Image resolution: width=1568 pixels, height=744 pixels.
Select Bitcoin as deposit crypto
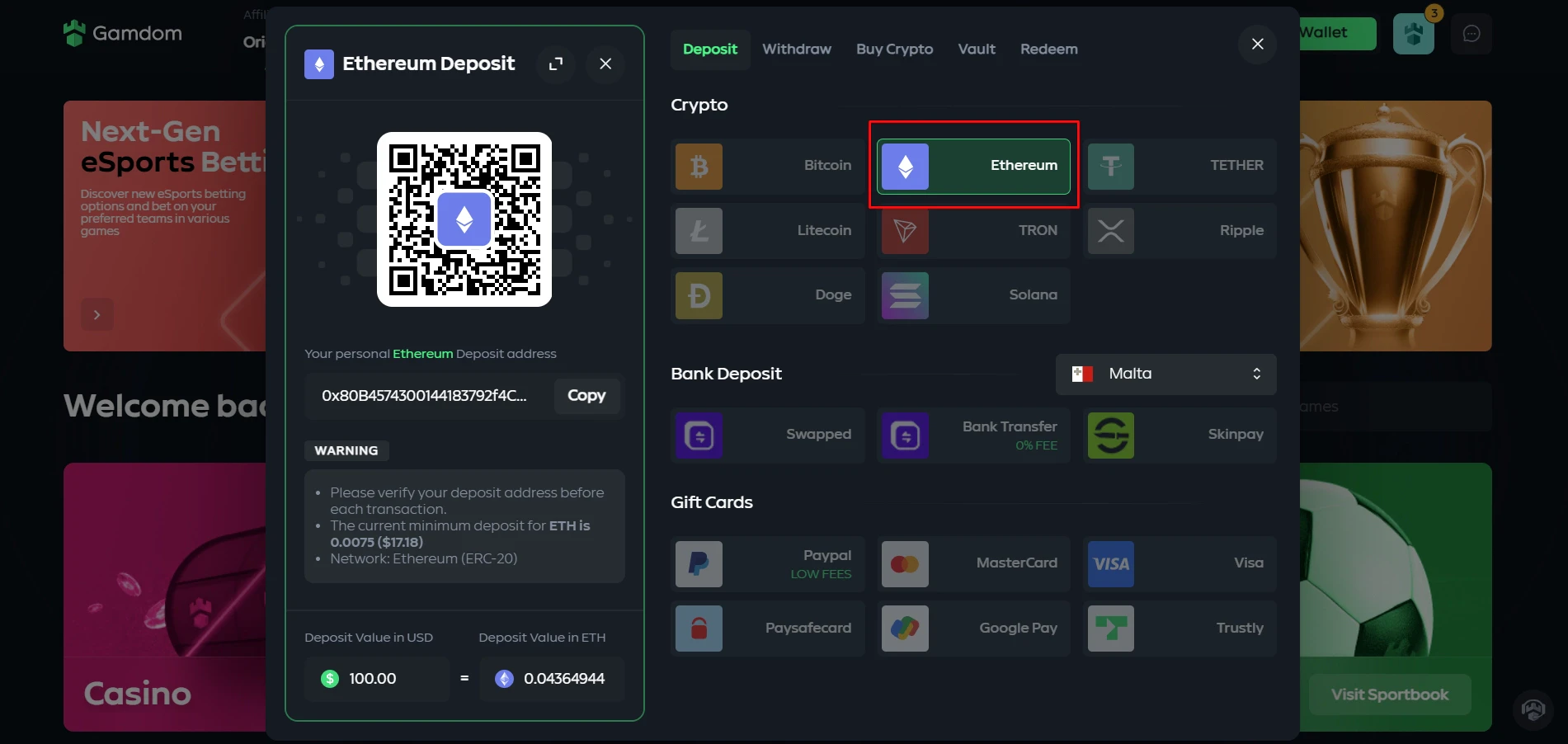[768, 166]
